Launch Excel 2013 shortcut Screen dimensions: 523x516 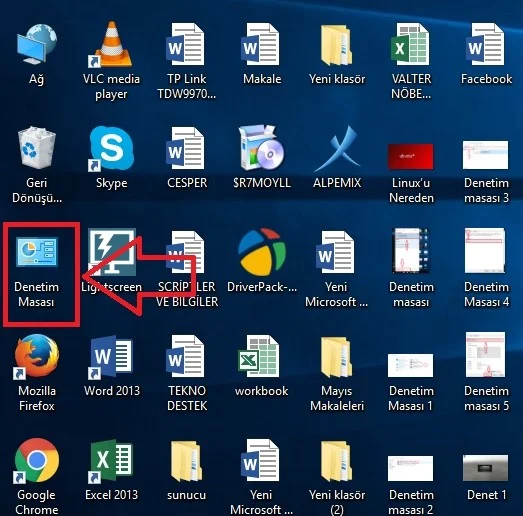[x=111, y=461]
